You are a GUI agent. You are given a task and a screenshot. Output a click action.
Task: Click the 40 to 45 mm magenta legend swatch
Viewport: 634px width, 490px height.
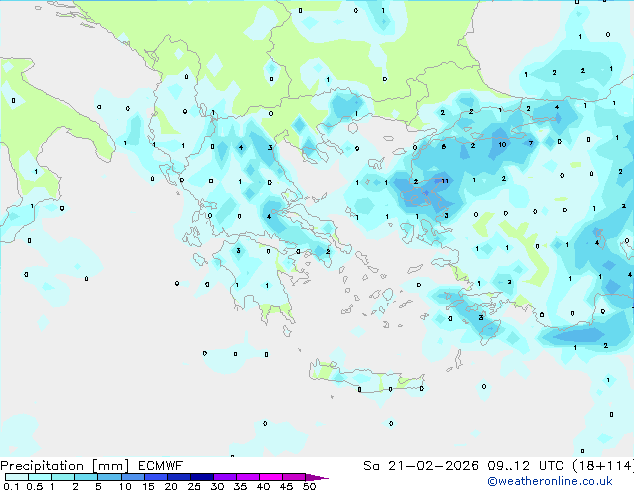(x=271, y=477)
